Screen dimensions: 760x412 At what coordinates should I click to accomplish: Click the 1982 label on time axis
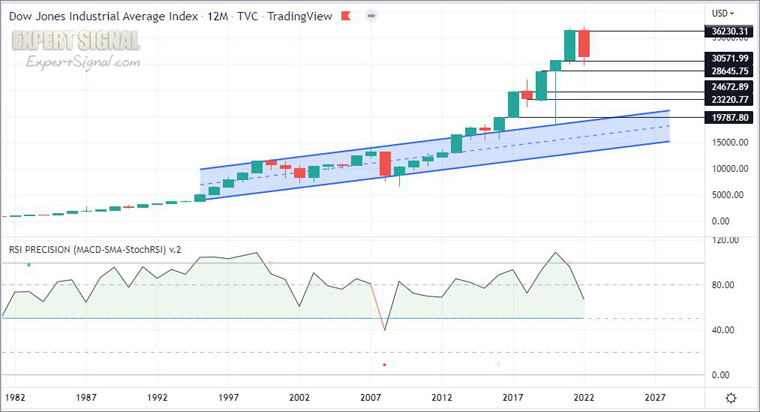tap(15, 397)
